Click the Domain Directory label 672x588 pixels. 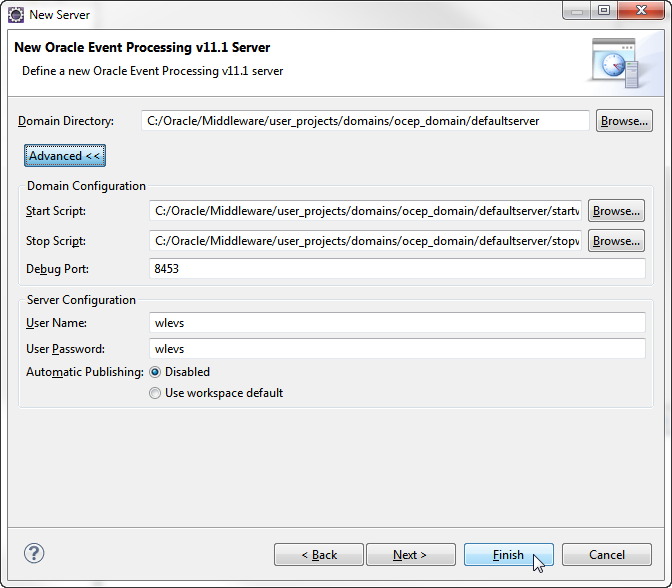click(x=66, y=121)
